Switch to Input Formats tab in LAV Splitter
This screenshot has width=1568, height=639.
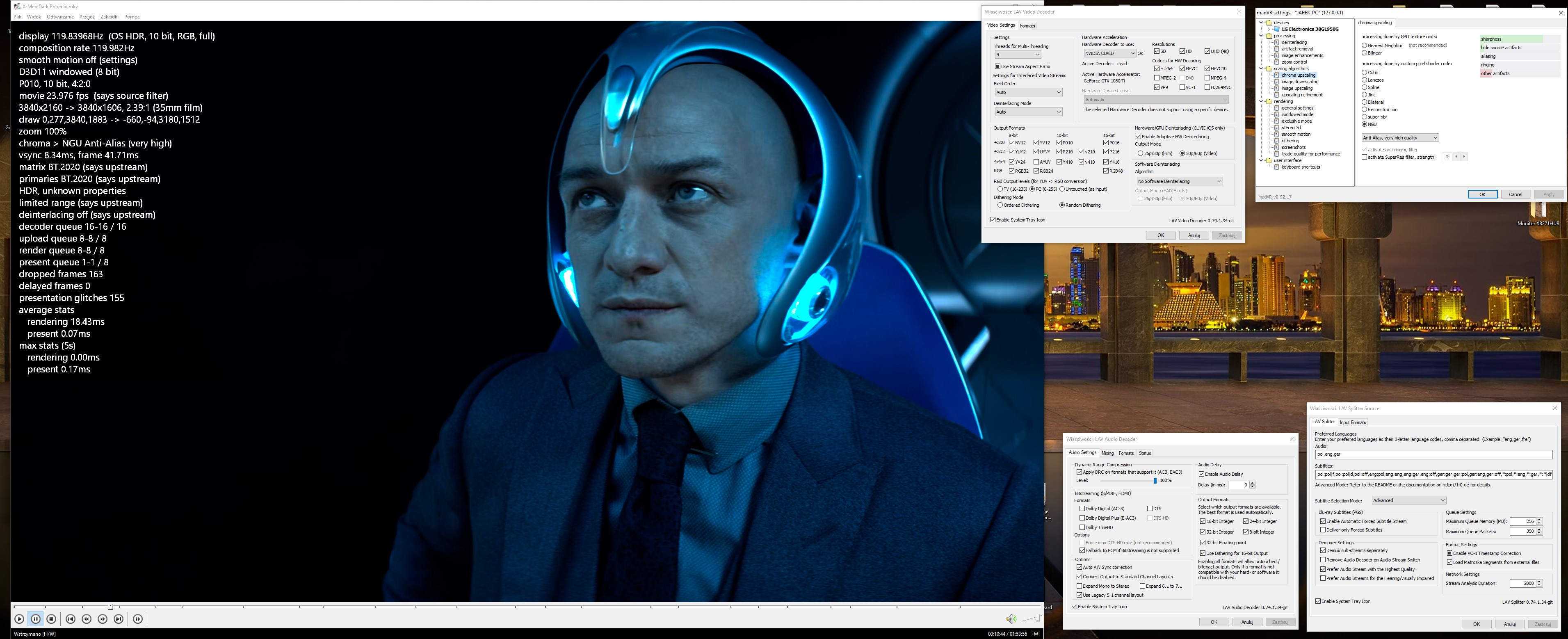tap(1353, 422)
